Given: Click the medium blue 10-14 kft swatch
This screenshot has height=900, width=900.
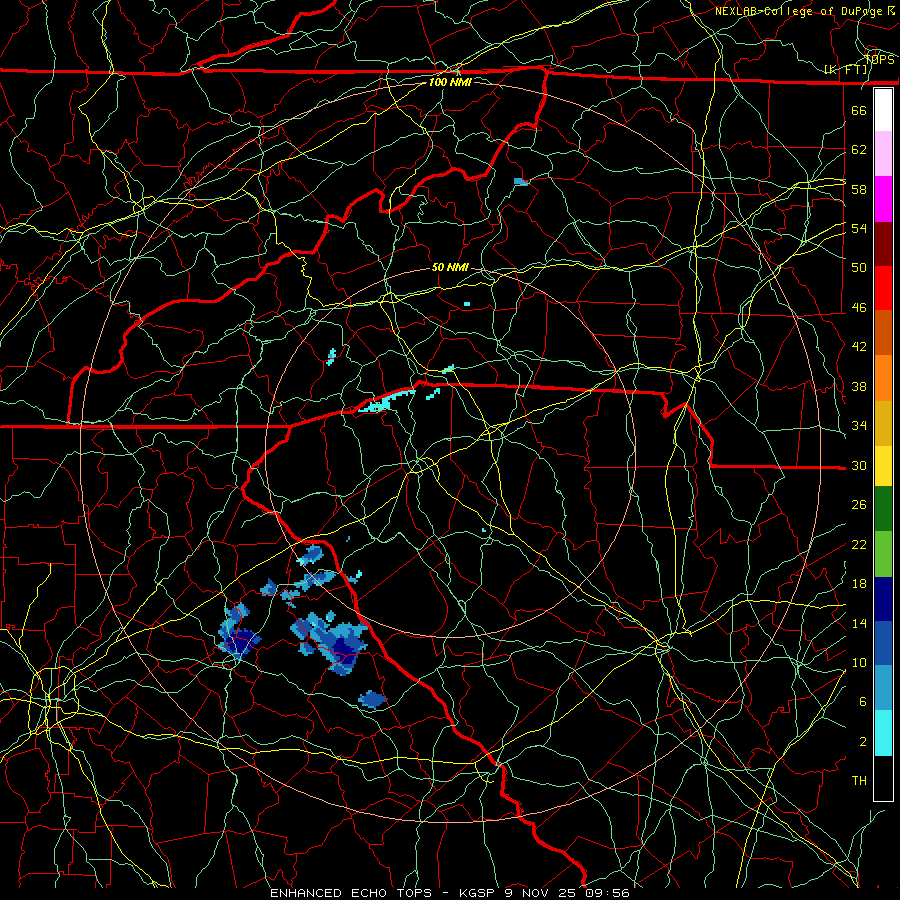Looking at the screenshot, I should point(883,643).
